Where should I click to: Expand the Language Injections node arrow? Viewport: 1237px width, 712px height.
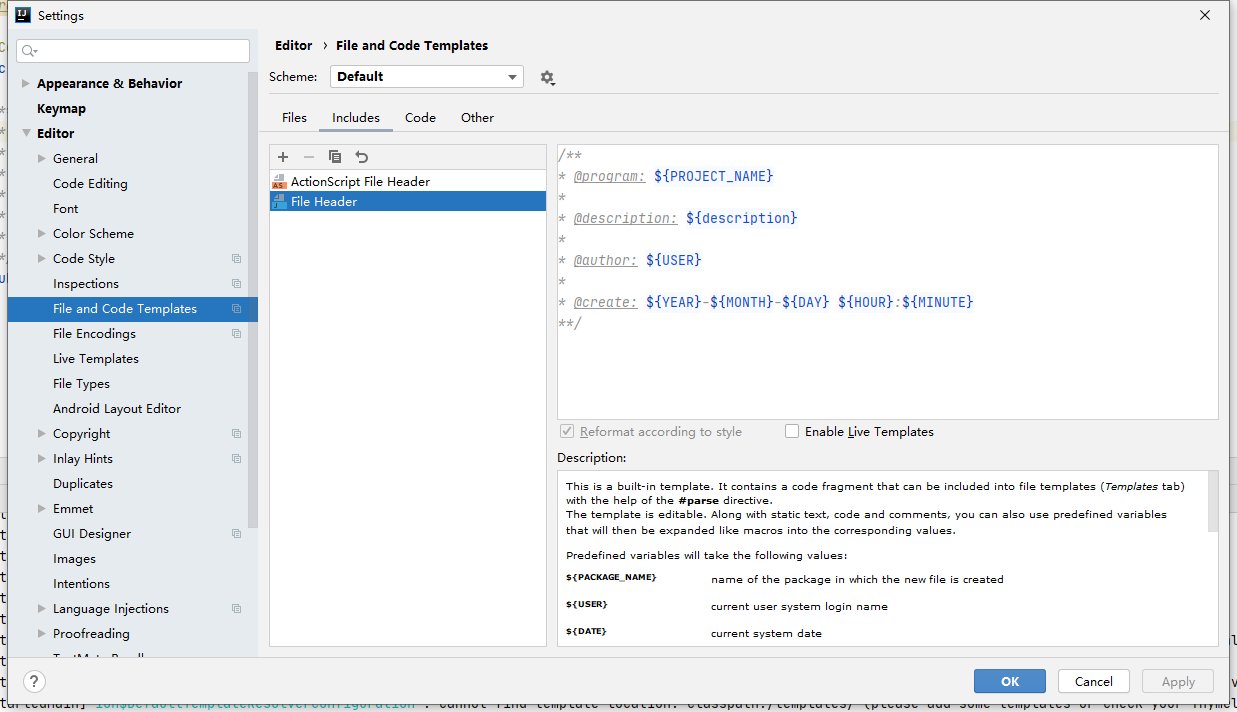[x=42, y=609]
